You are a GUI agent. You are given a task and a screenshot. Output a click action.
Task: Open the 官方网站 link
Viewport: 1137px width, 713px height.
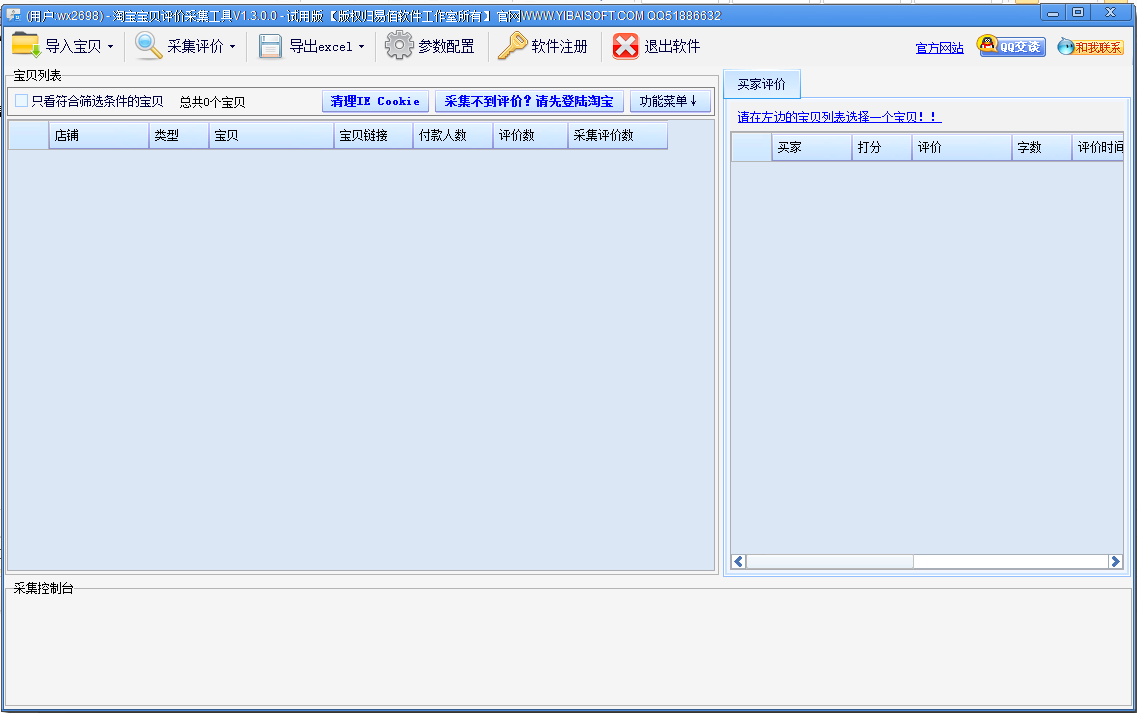point(939,48)
